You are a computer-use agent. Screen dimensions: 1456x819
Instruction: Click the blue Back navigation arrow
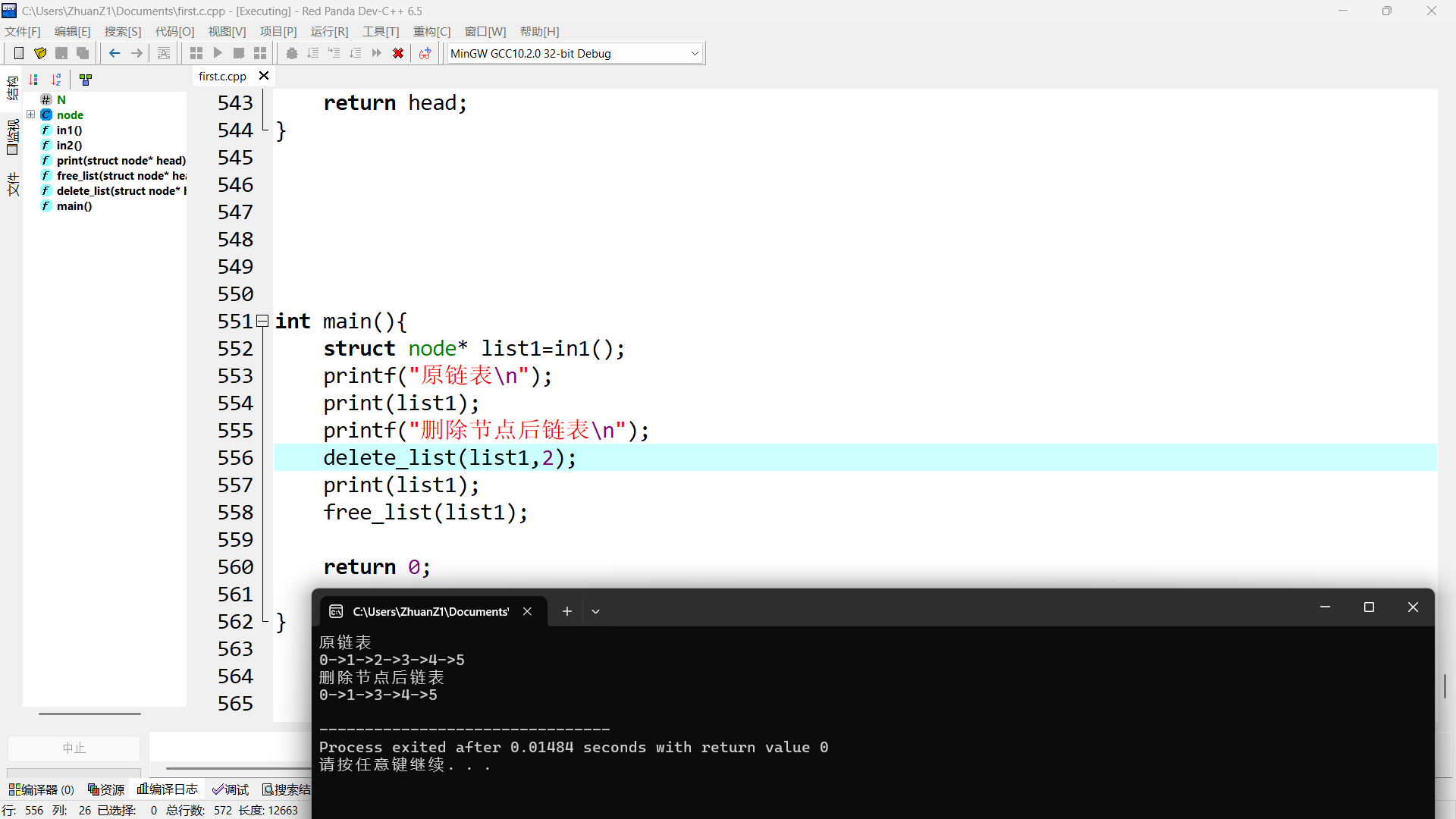pyautogui.click(x=115, y=53)
